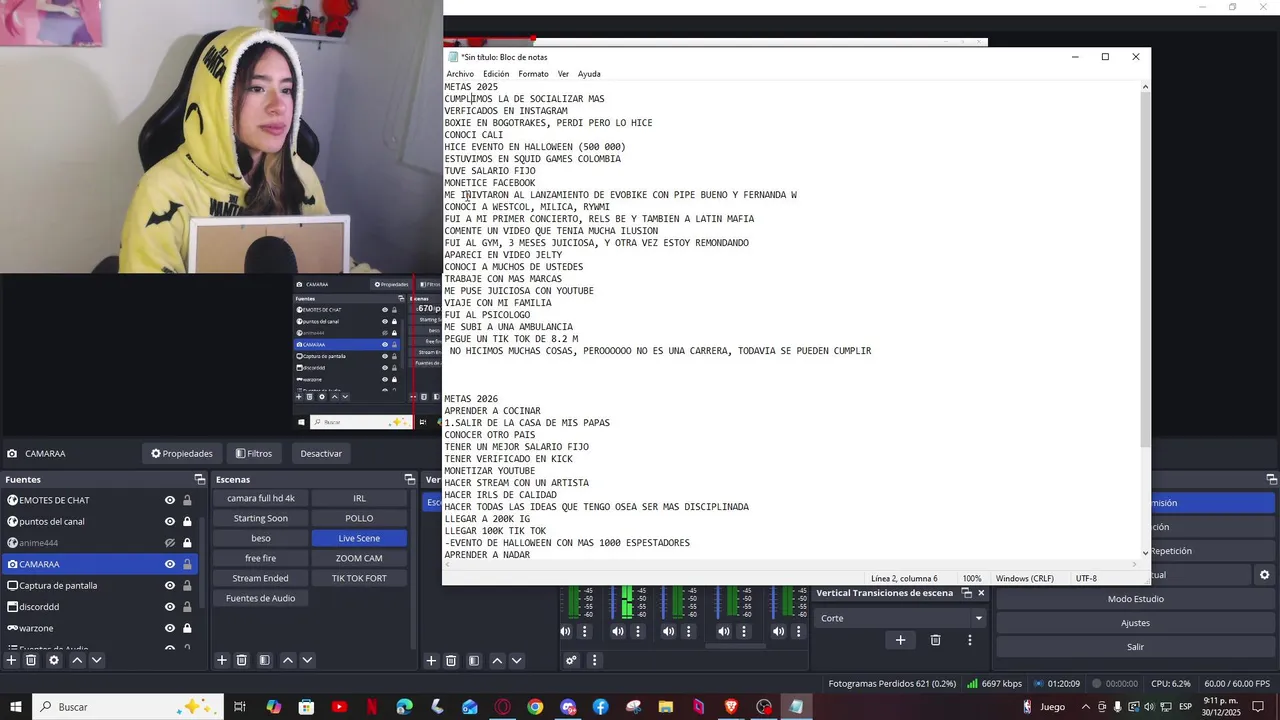Enable Modo Estudio

coord(1135,599)
